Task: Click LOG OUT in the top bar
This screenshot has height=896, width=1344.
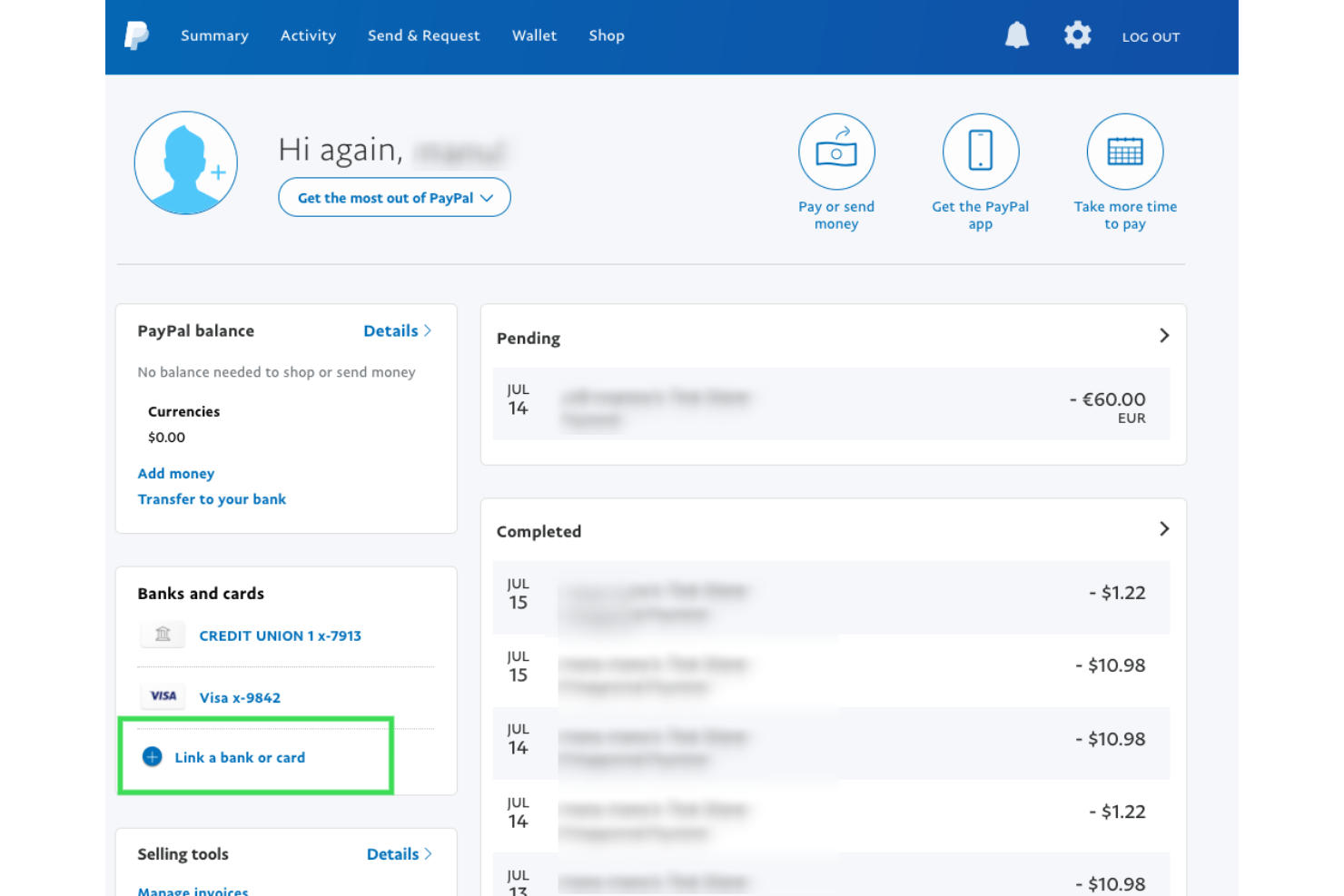Action: click(1151, 37)
